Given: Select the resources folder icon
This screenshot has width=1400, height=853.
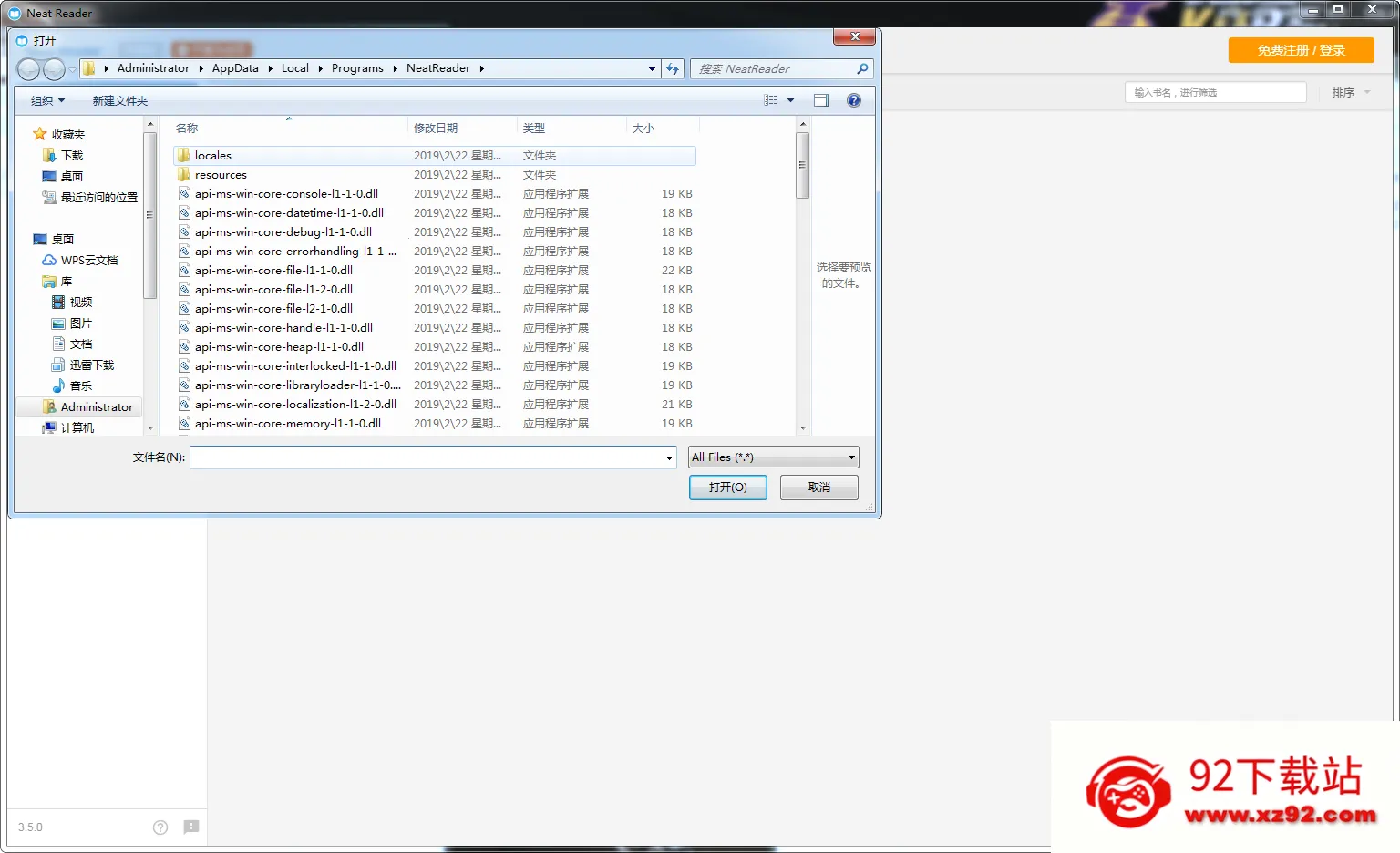Looking at the screenshot, I should coord(183,175).
